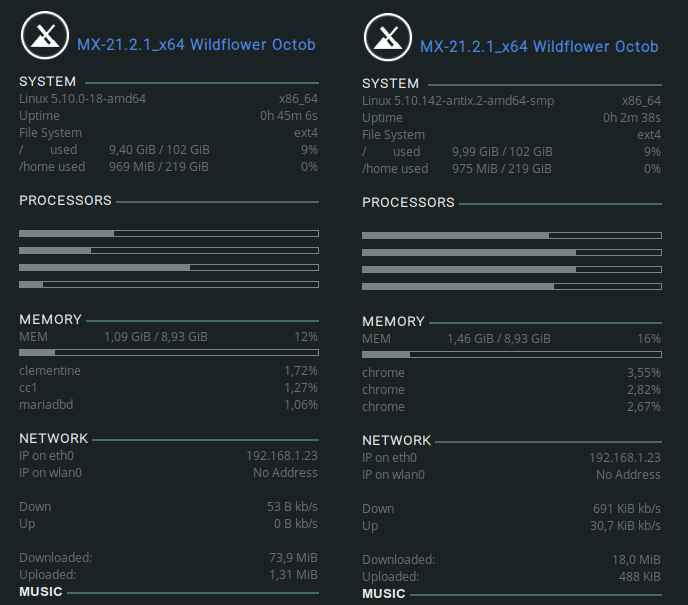Screen dimensions: 688x605
Task: Click the MX Linux logo in right panel
Action: [387, 37]
